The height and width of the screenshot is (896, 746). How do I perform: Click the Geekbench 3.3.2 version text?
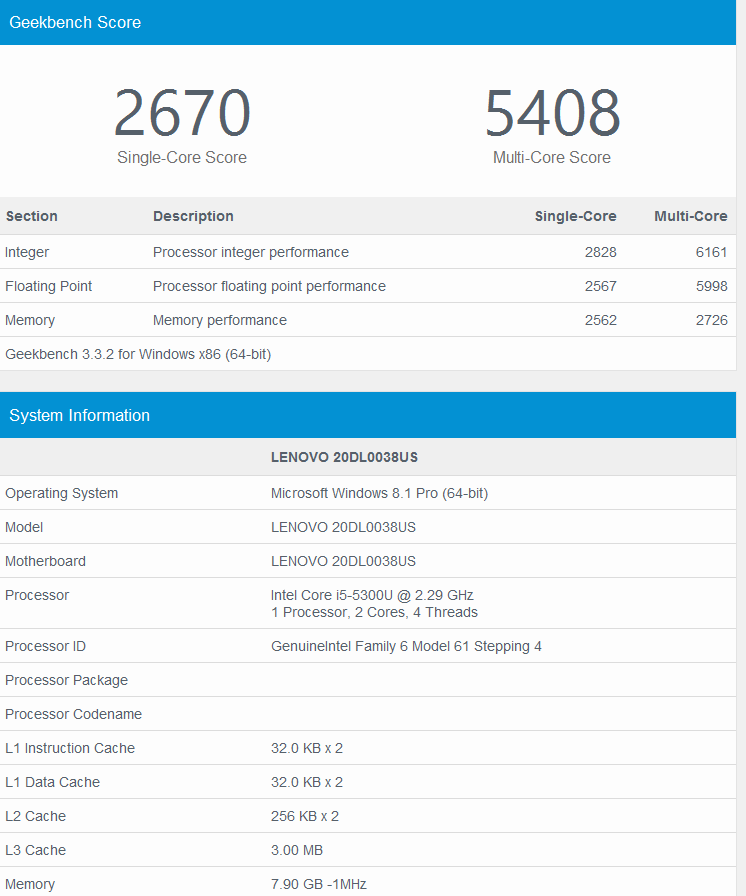pyautogui.click(x=138, y=354)
